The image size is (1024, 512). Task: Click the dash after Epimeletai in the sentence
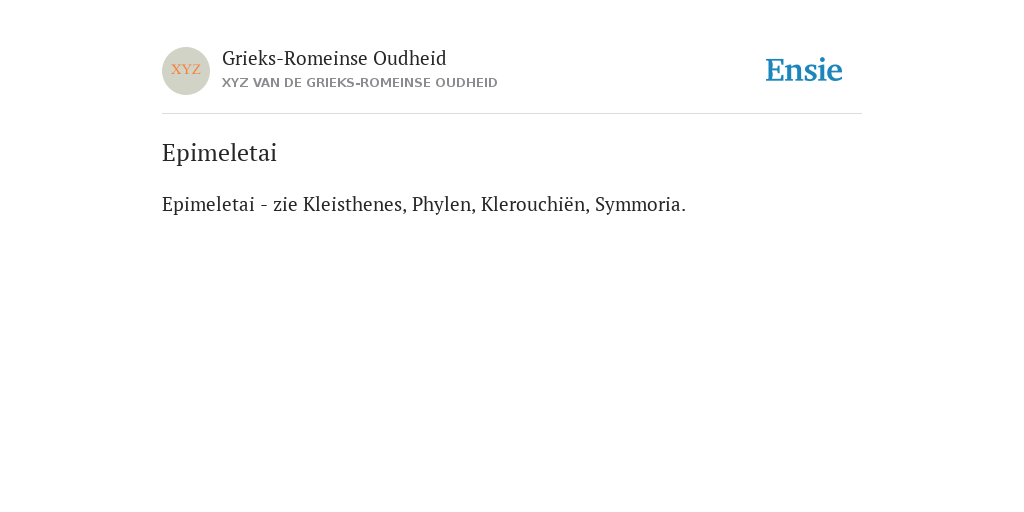pyautogui.click(x=264, y=206)
